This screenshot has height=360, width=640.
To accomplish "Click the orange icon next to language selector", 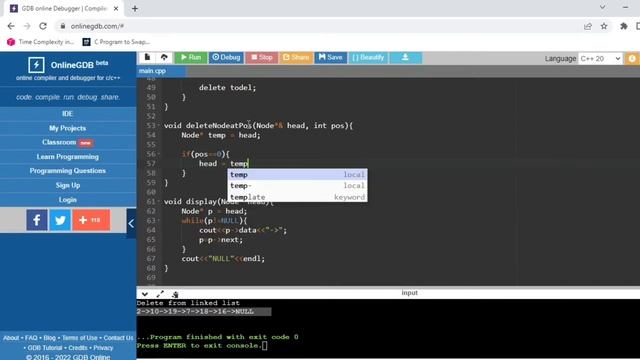I will point(632,59).
